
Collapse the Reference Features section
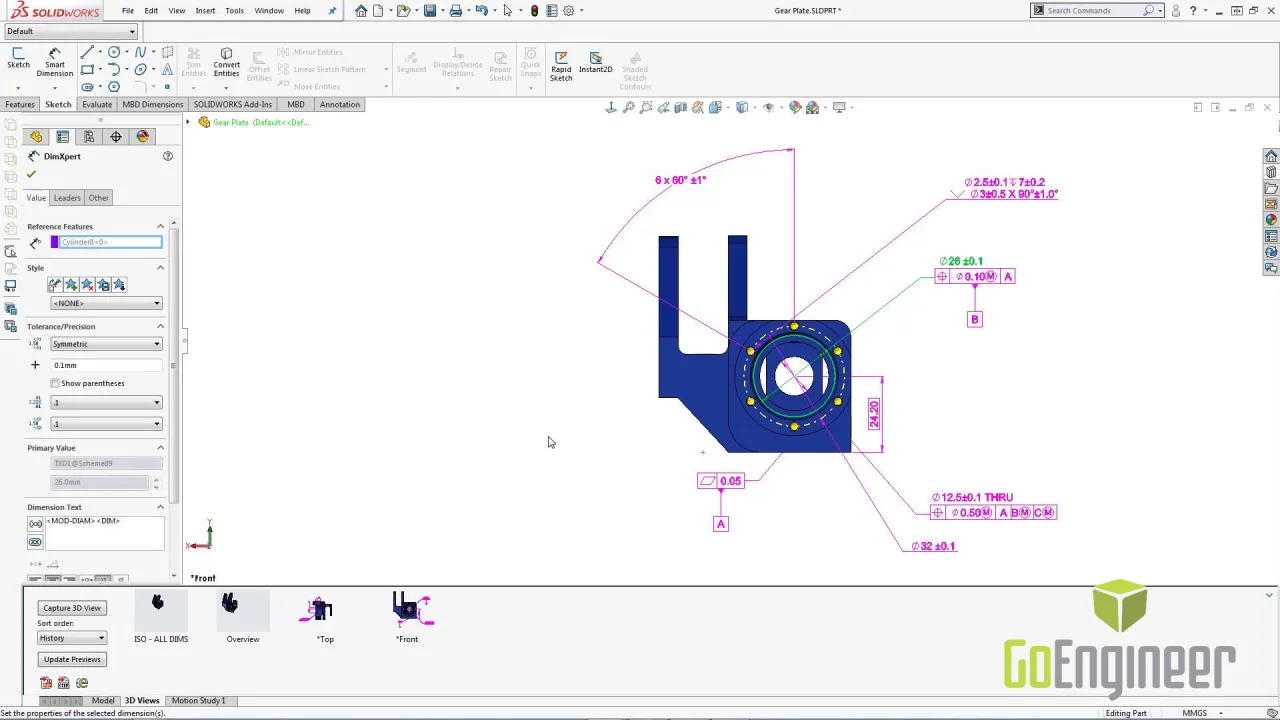pyautogui.click(x=160, y=227)
